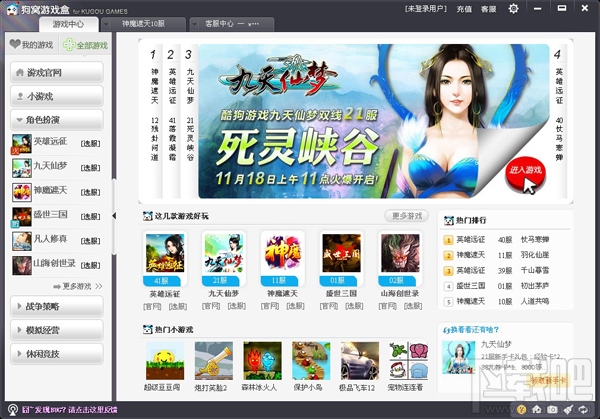The image size is (600, 419).
Task: Click the 盛世三国 icon in sidebar list
Action: pyautogui.click(x=21, y=217)
